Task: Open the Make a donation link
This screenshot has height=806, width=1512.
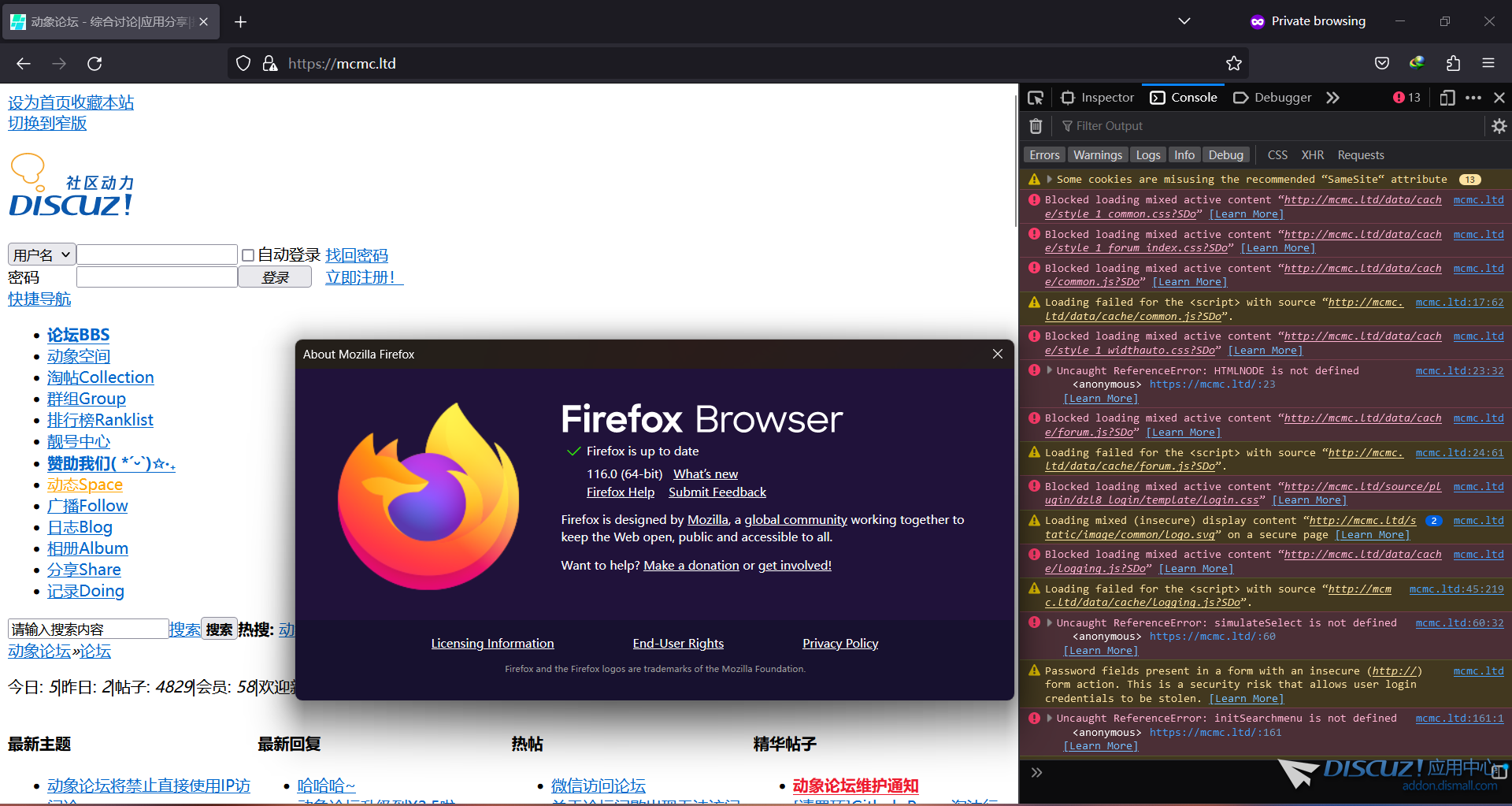Action: (x=691, y=565)
